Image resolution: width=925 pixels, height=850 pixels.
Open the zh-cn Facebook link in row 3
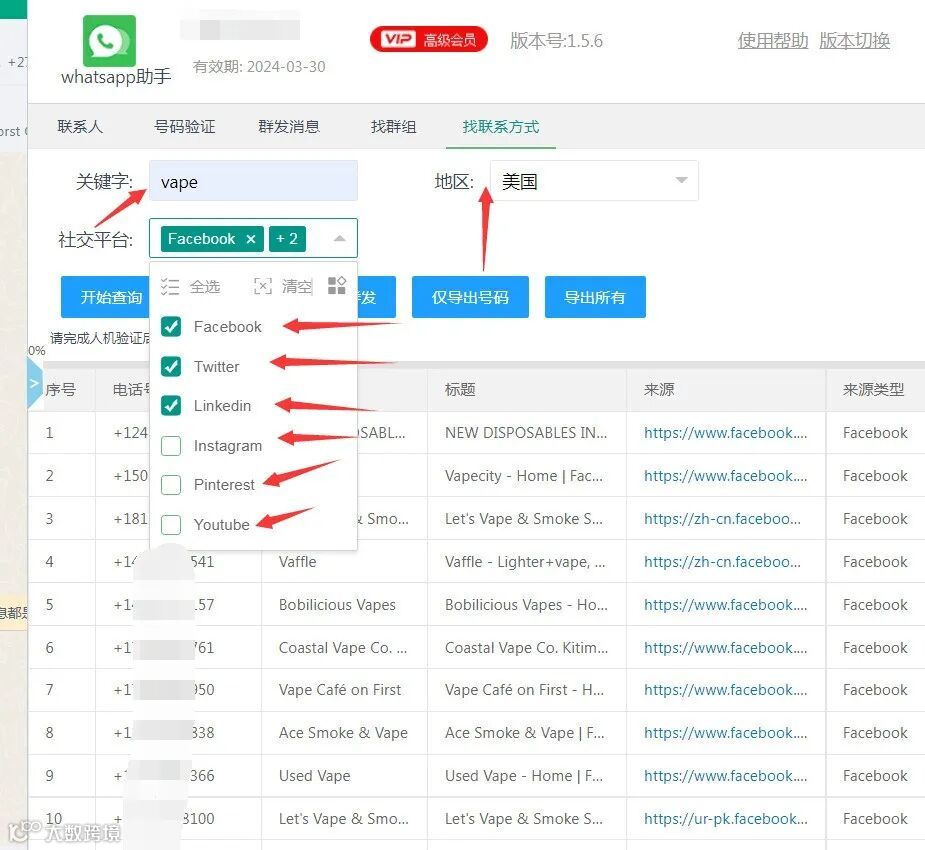point(722,518)
